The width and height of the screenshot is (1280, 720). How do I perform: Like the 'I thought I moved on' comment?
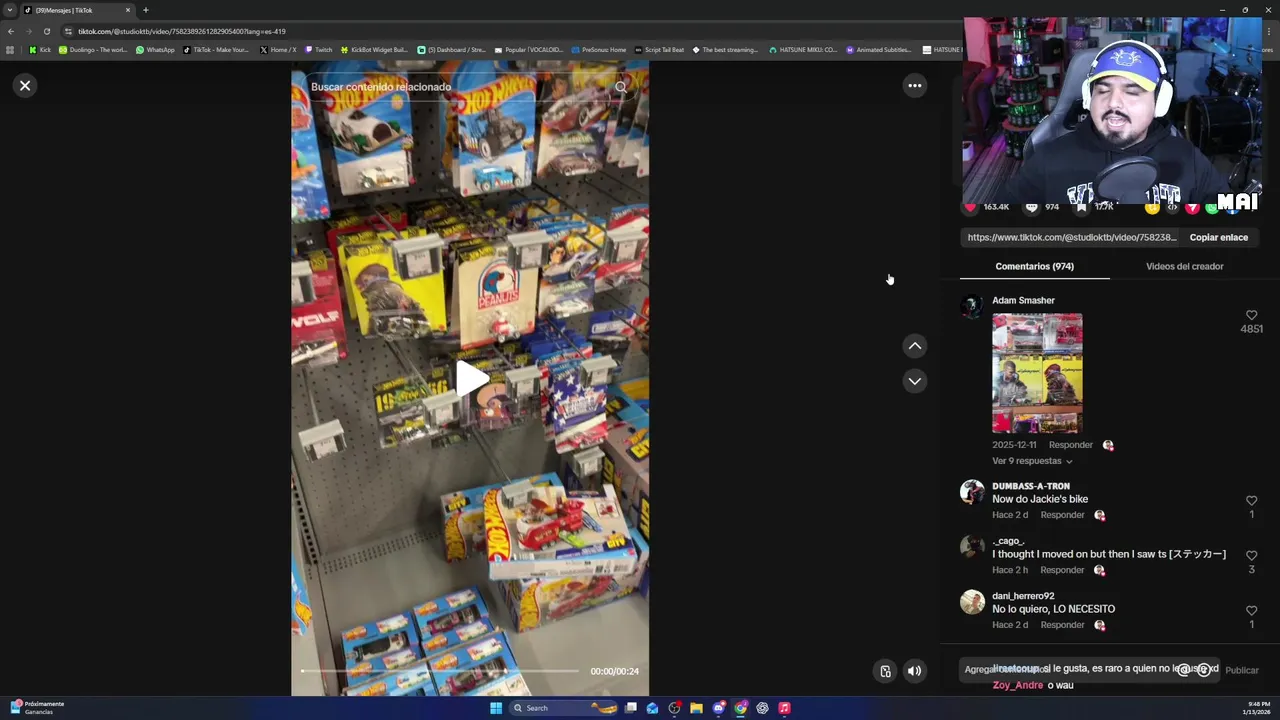(x=1251, y=556)
